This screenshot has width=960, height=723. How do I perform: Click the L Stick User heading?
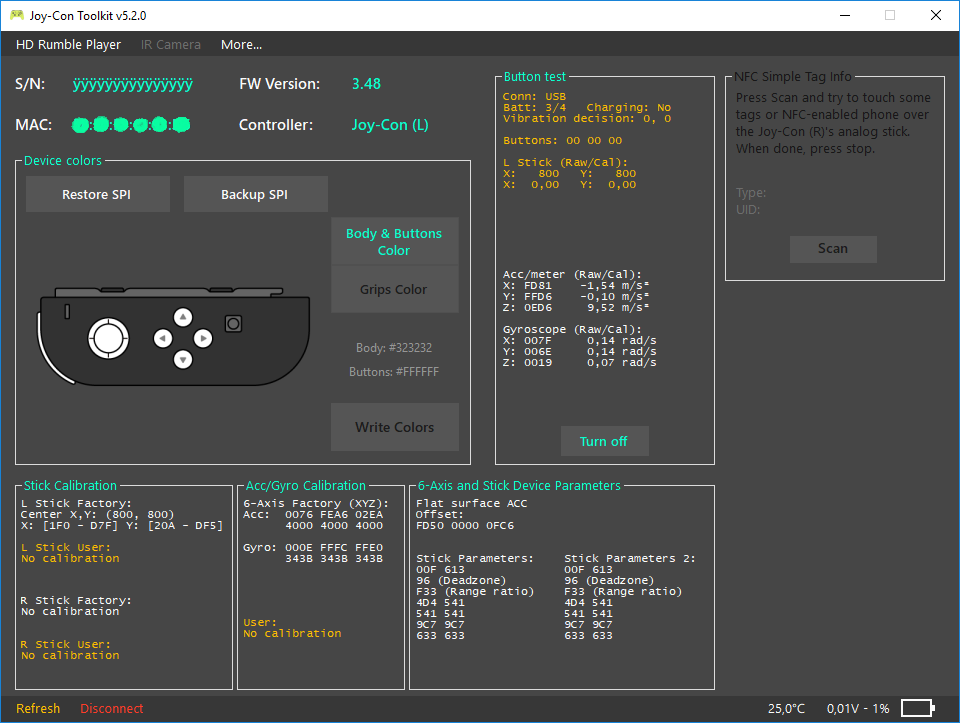66,547
